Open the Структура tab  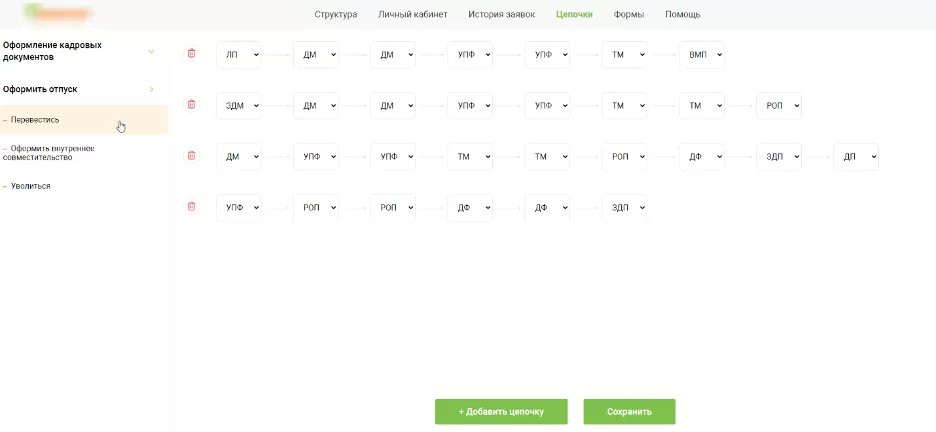click(335, 15)
